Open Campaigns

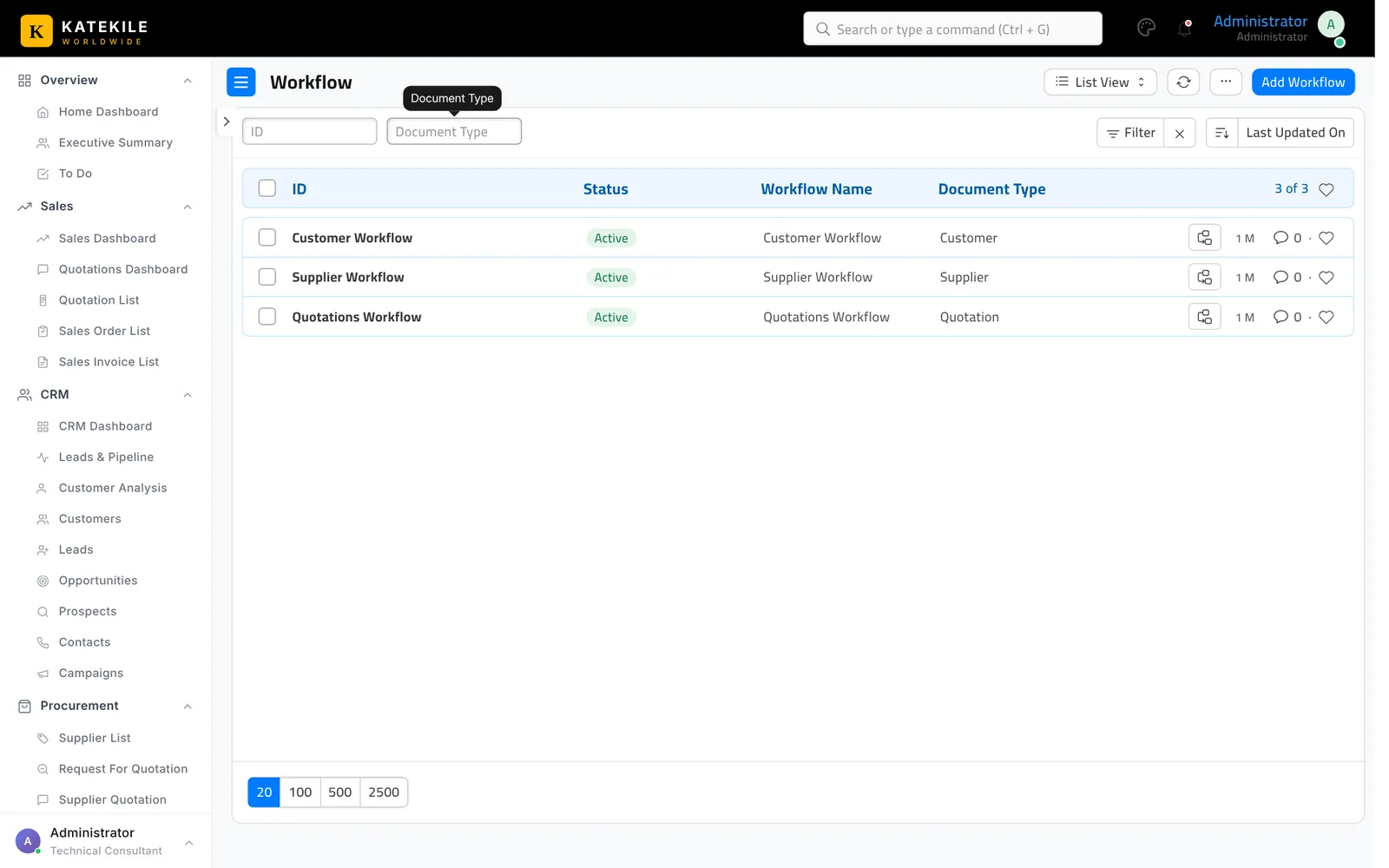point(90,674)
